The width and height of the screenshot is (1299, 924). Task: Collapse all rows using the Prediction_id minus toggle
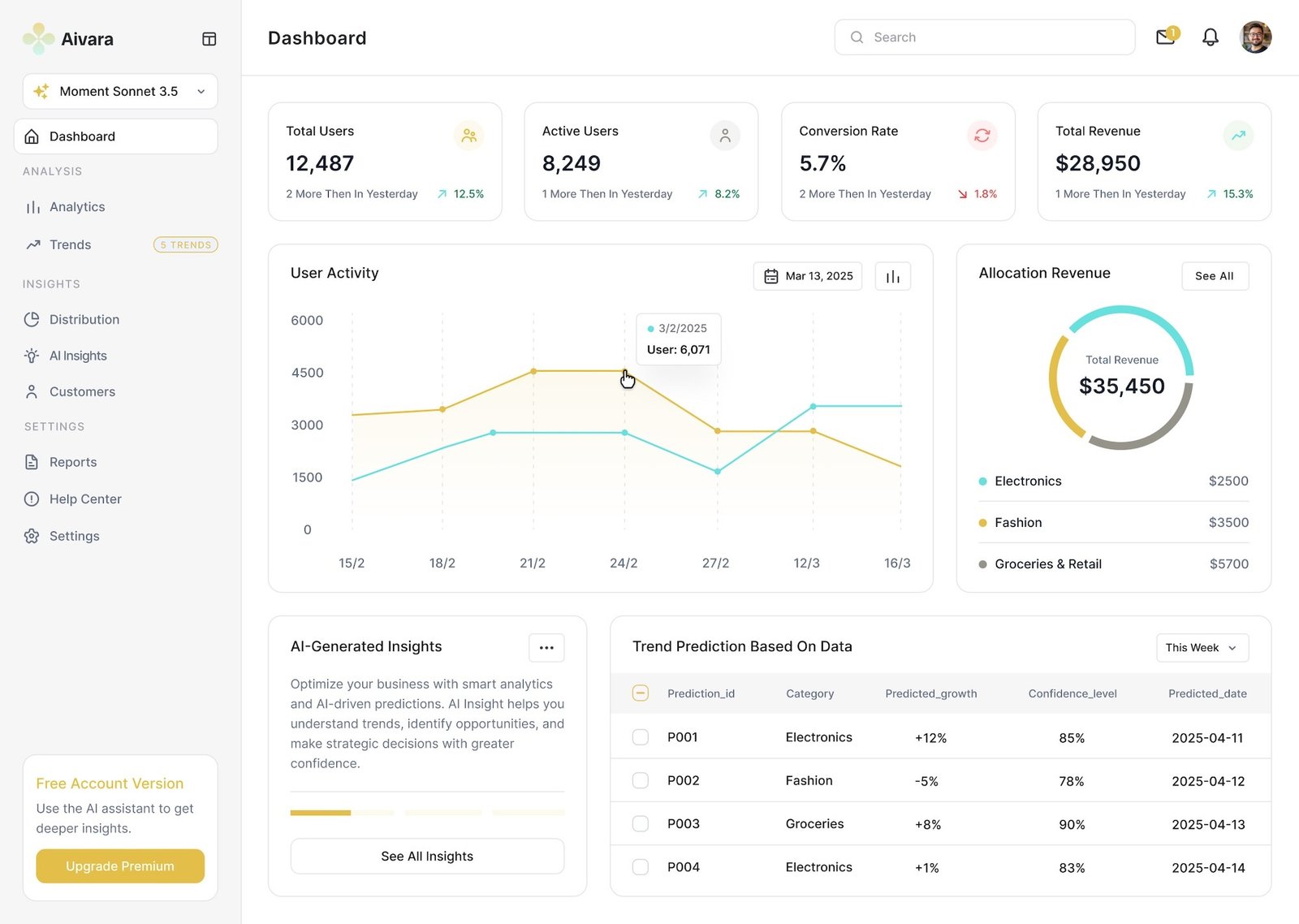tap(640, 693)
